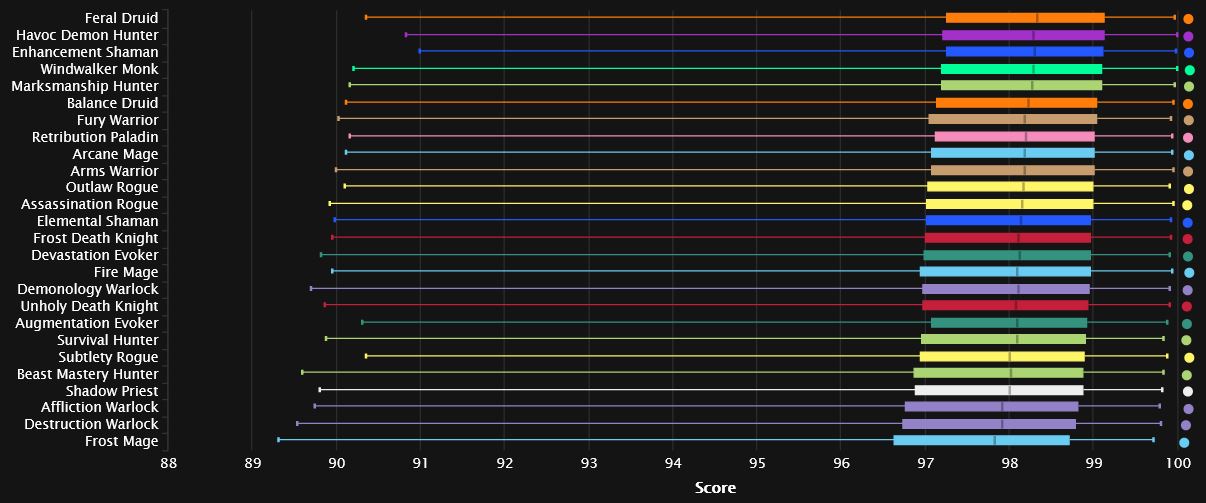Click the light blue dot on Arcane Mage row
Viewport: 1206px width, 503px height.
(1189, 155)
